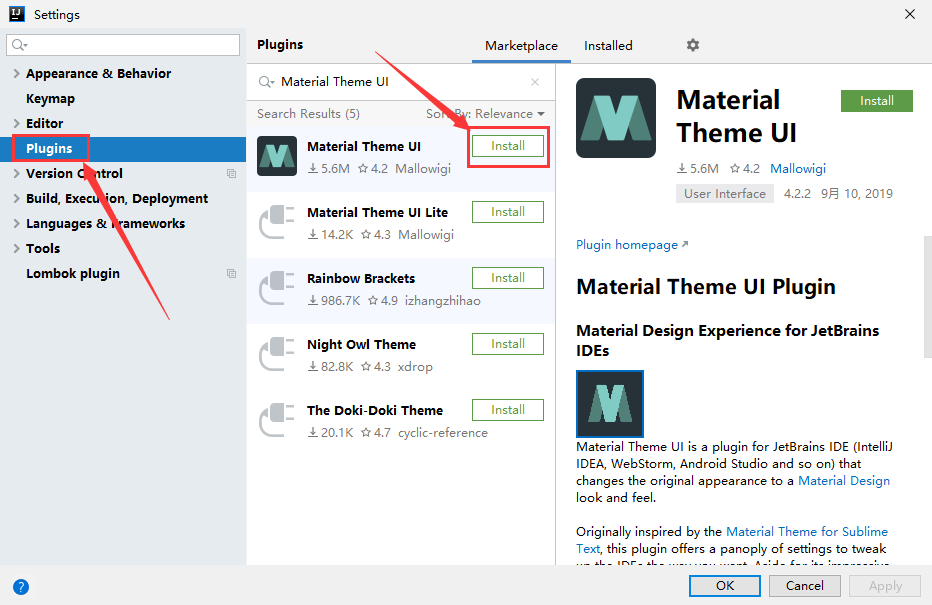Click Version Control project-level settings icon
Screen dimensions: 932x605
coord(231,174)
